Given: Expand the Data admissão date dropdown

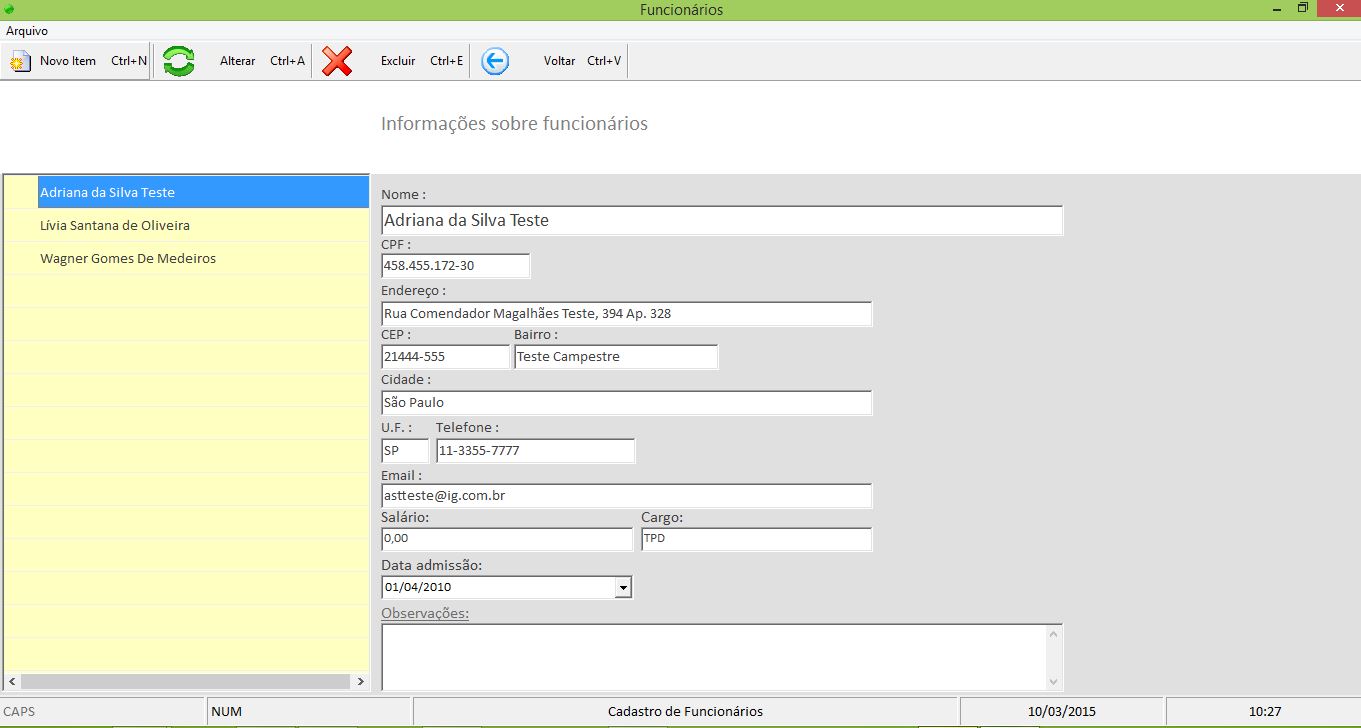Looking at the screenshot, I should click(x=623, y=588).
